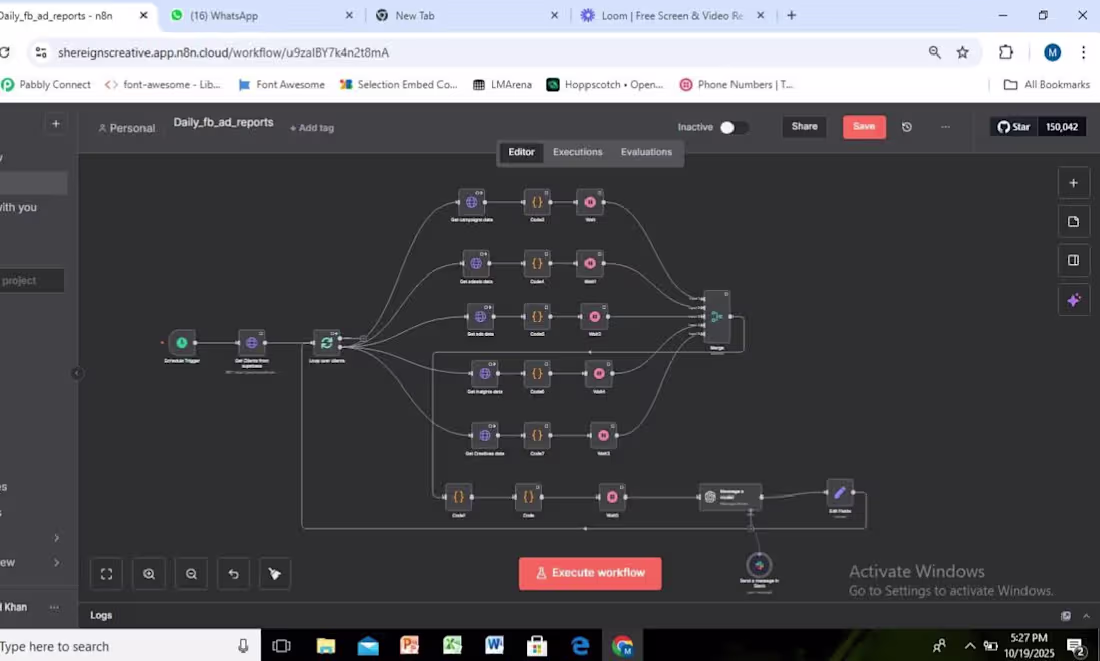
Task: Fit the workflow to view
Action: [107, 574]
